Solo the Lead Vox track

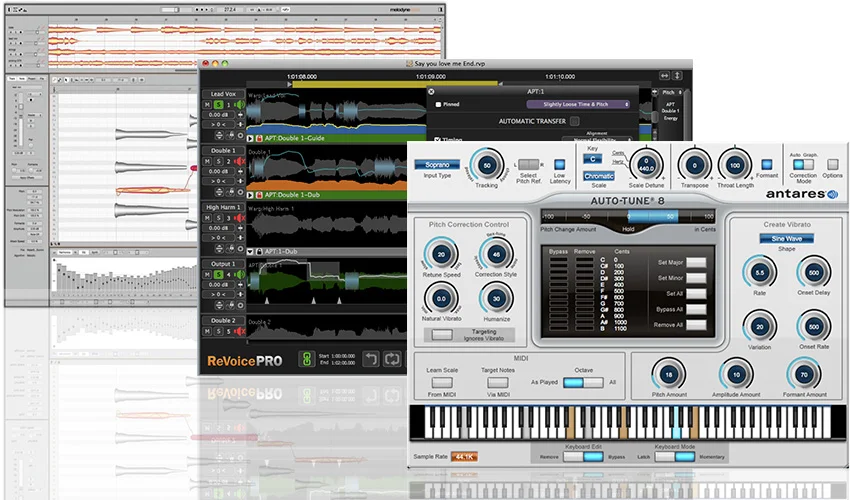point(218,105)
